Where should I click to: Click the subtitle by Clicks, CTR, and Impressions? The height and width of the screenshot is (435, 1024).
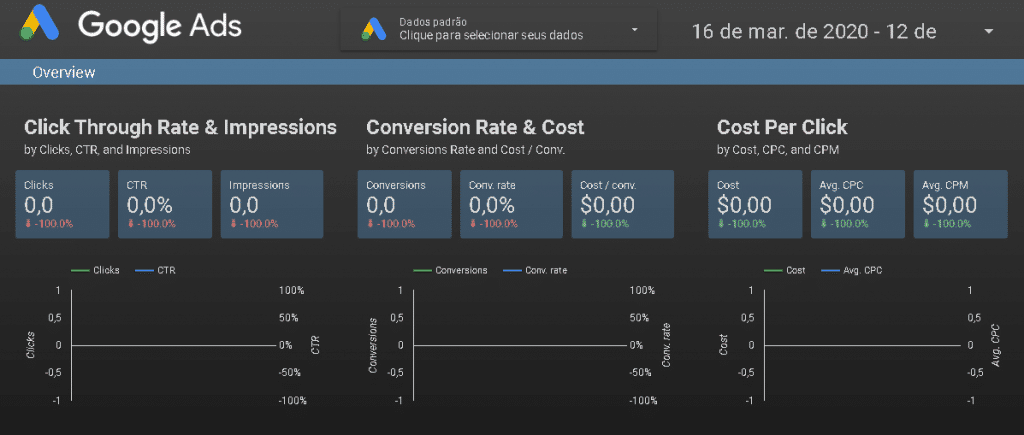tap(107, 150)
